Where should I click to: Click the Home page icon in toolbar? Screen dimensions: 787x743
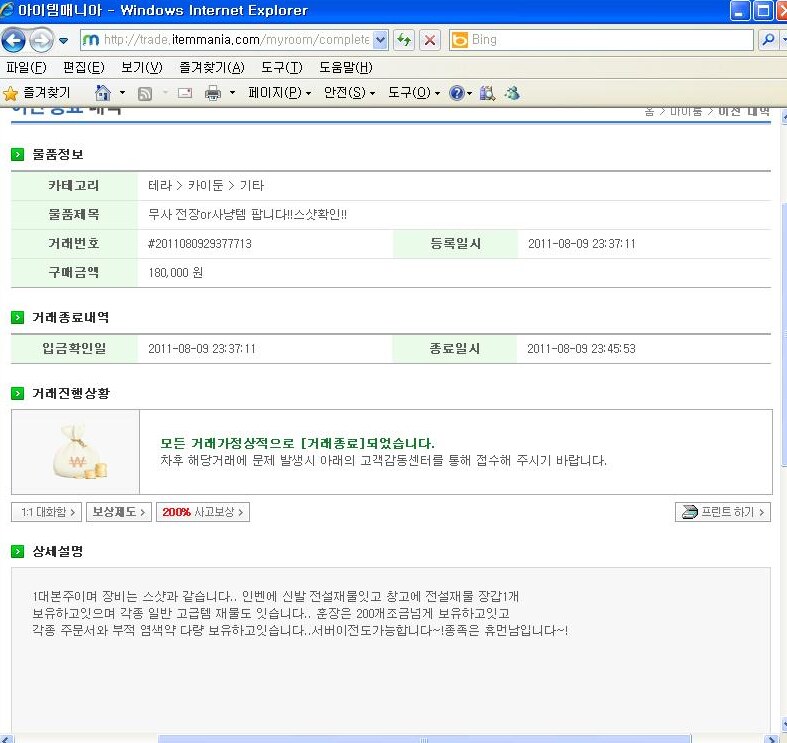point(103,93)
